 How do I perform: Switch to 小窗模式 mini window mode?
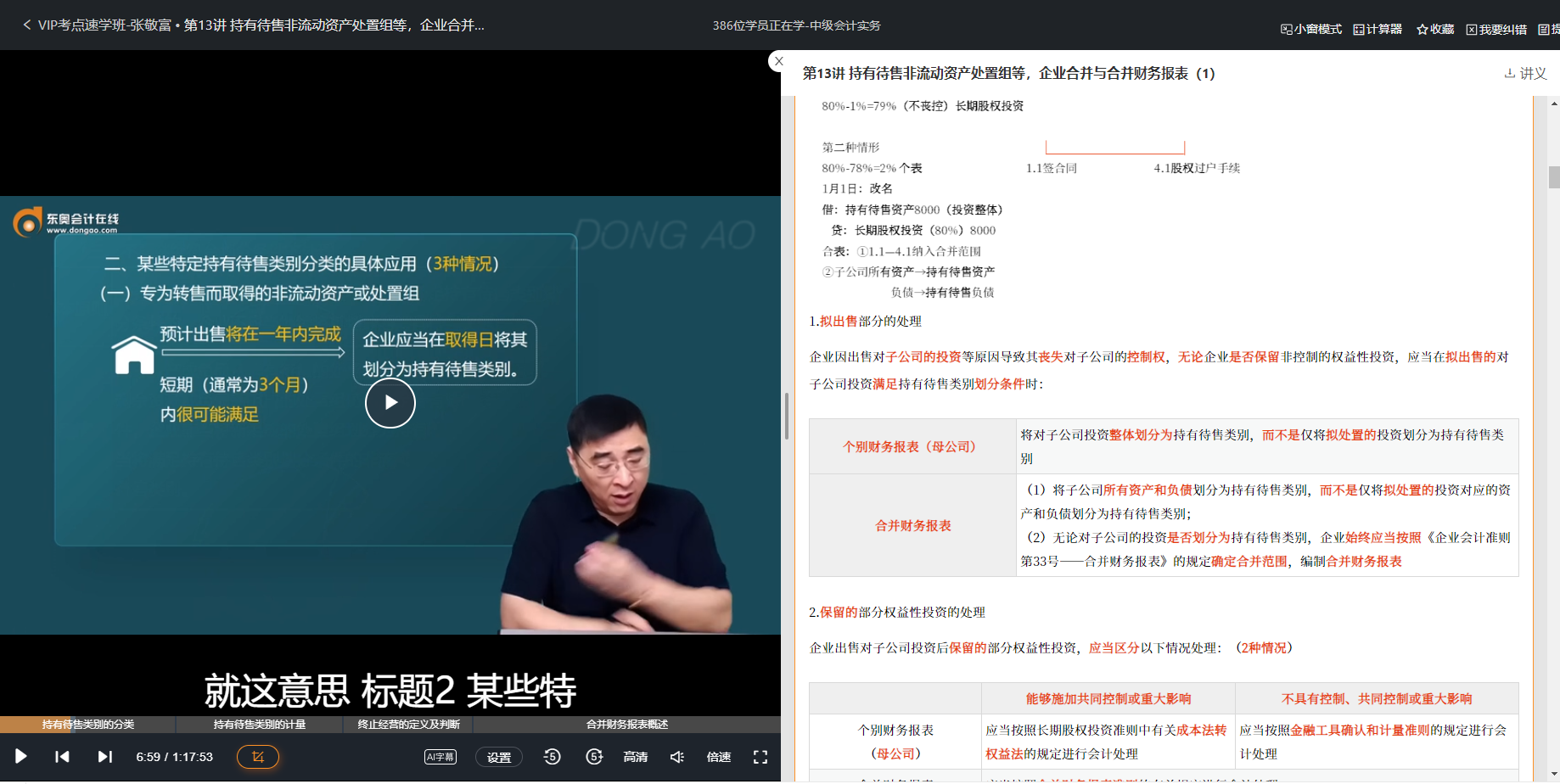pyautogui.click(x=1311, y=29)
